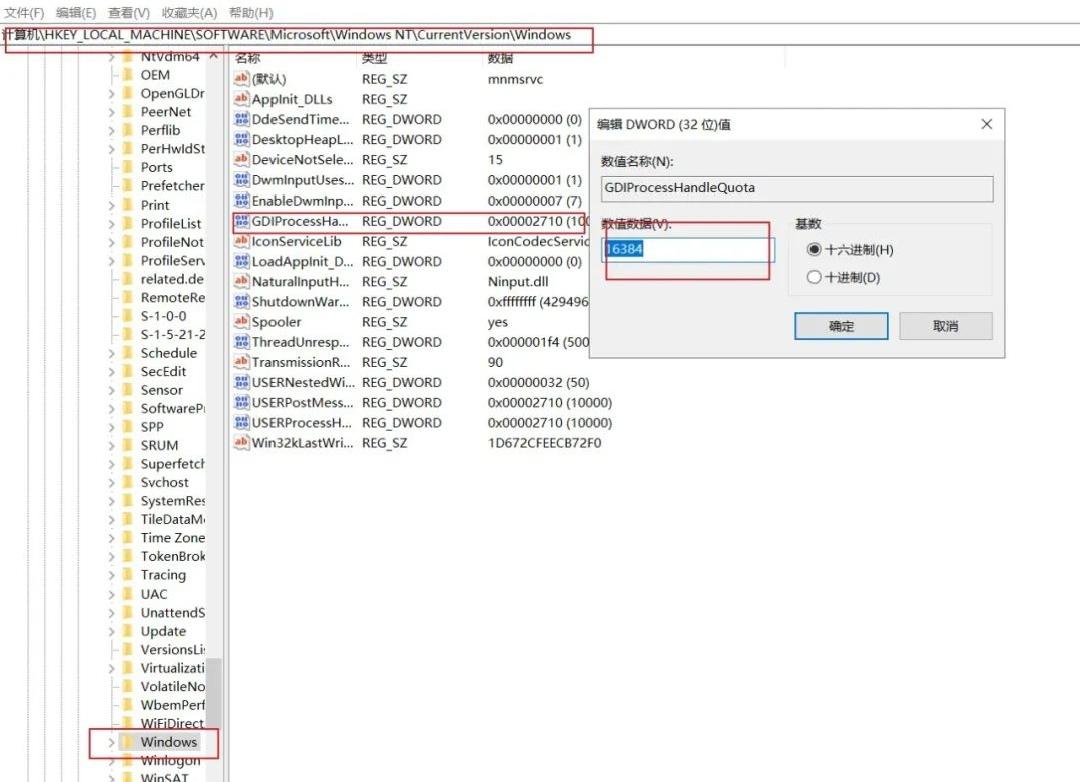Expand the Svchost tree node

(x=112, y=482)
